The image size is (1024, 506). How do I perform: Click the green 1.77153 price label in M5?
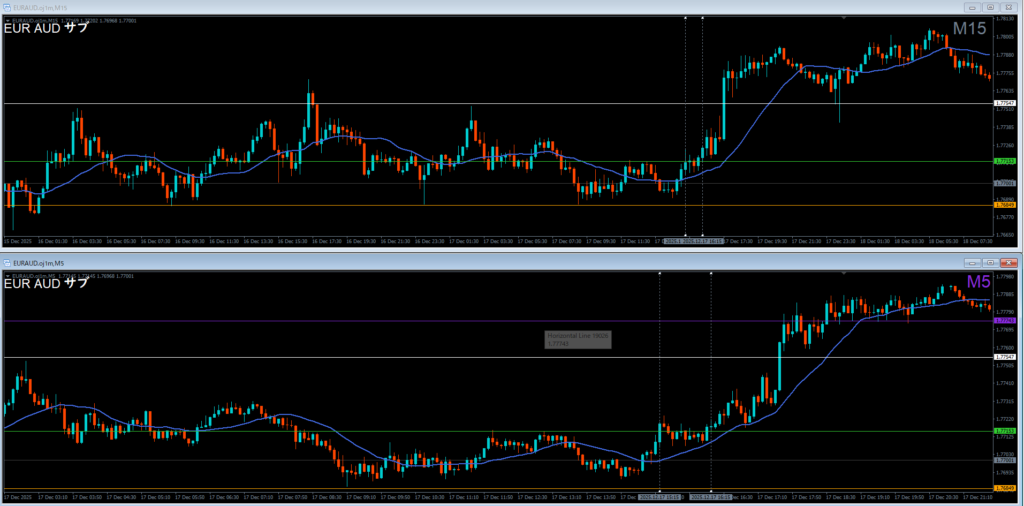tap(1004, 431)
